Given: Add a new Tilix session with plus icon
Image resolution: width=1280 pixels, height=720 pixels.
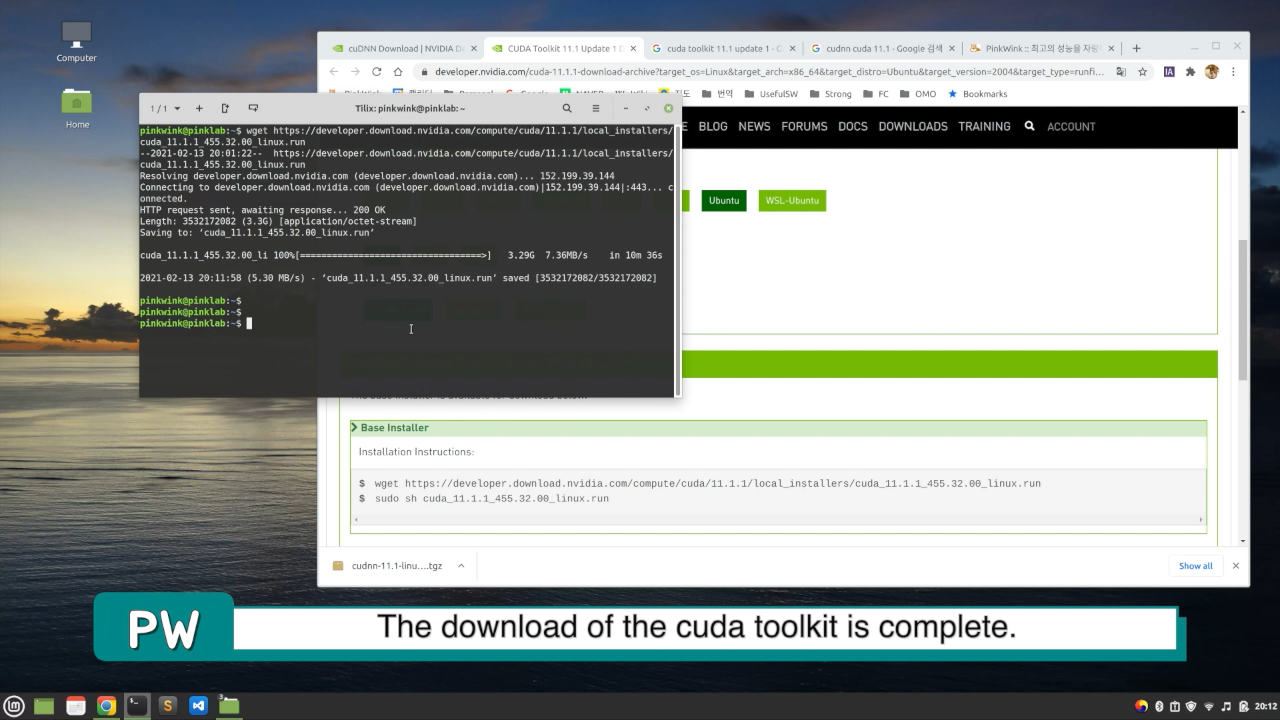Looking at the screenshot, I should [x=199, y=108].
